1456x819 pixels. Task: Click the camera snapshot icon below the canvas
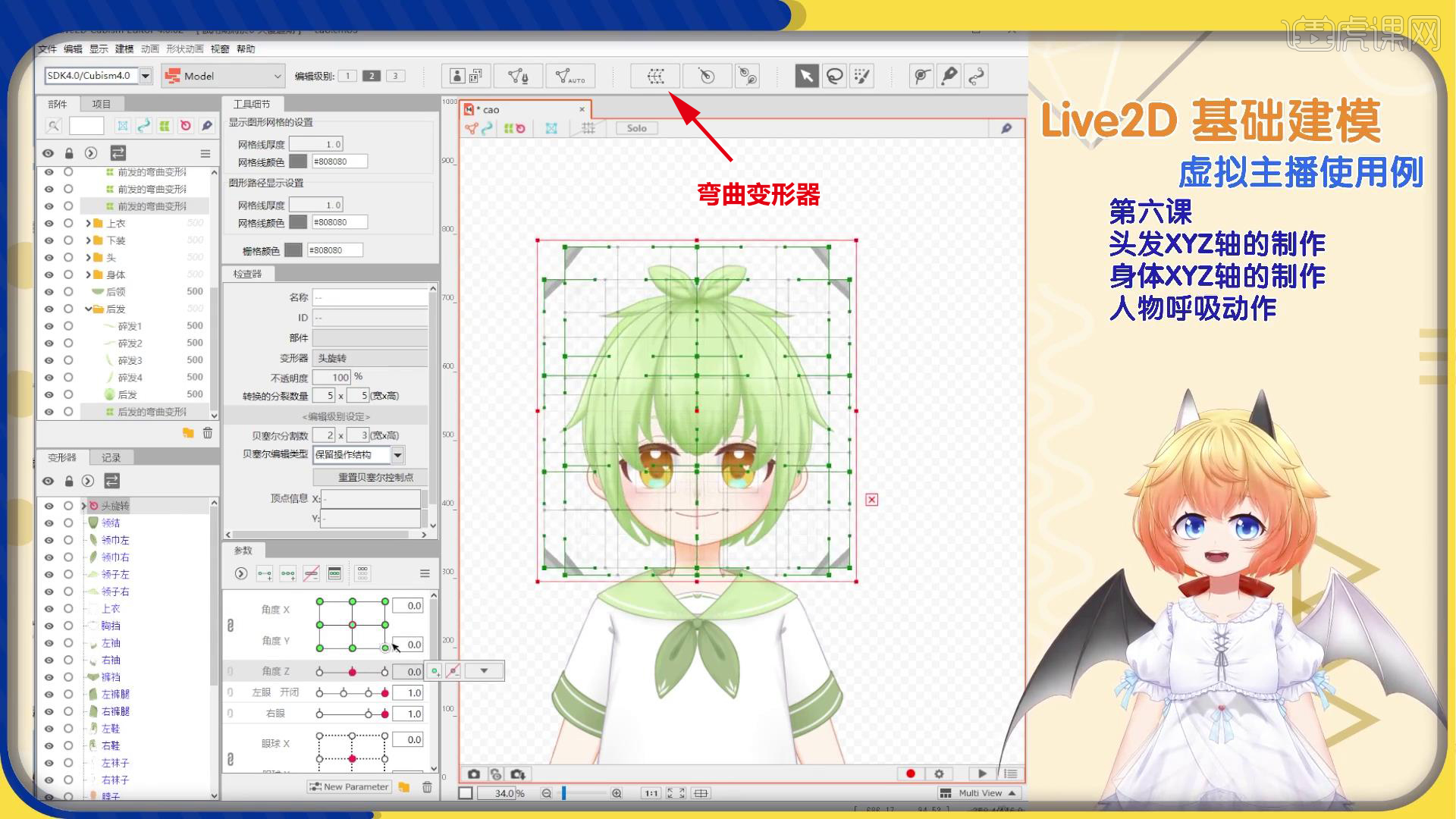[x=473, y=774]
